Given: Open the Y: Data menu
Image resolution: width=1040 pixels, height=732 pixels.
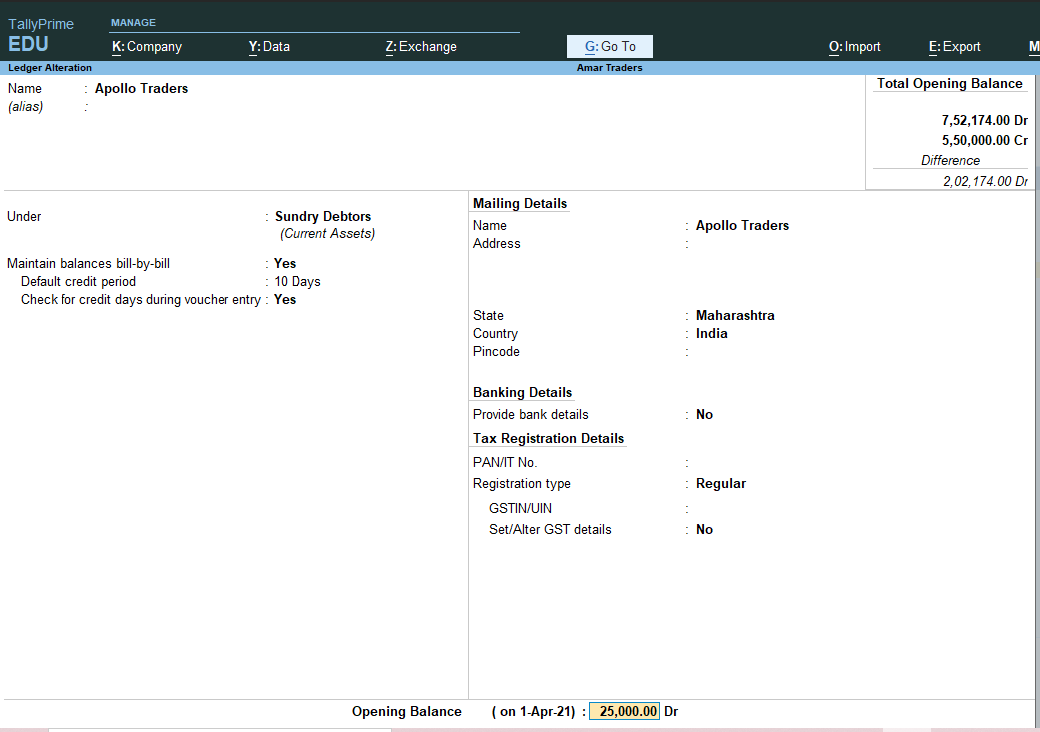Looking at the screenshot, I should 268,46.
